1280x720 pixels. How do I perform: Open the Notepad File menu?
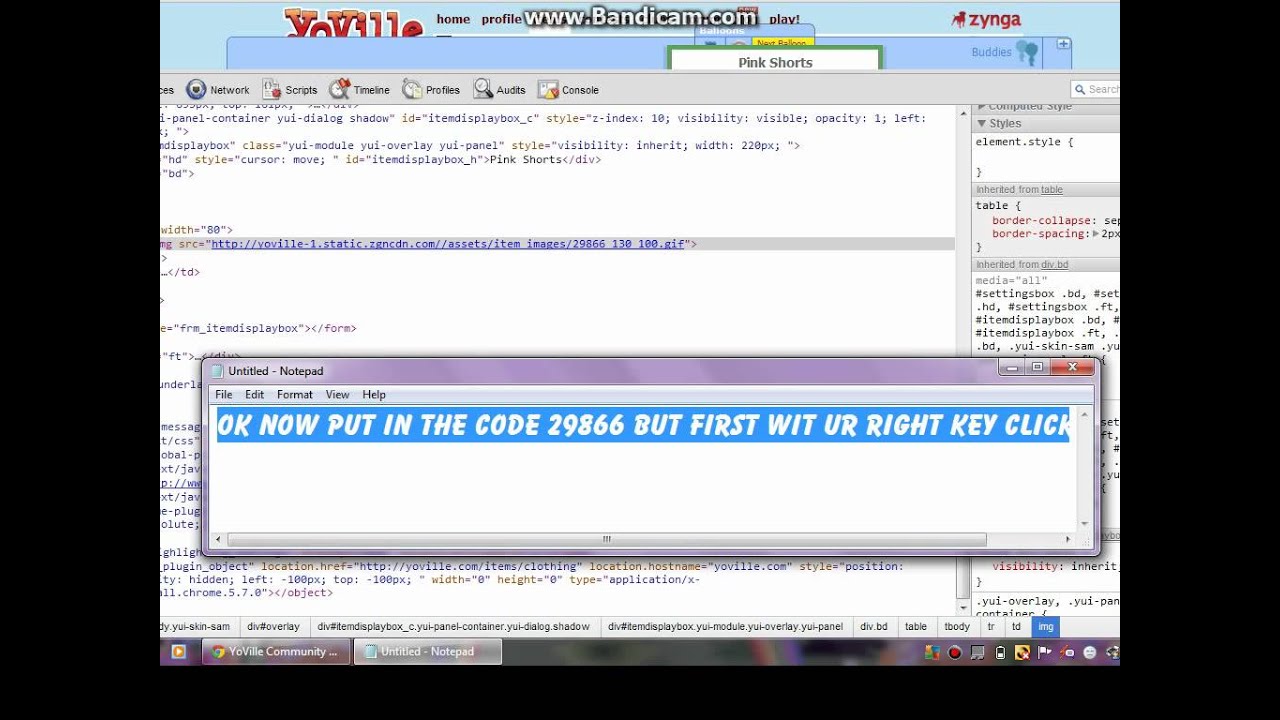pyautogui.click(x=223, y=395)
